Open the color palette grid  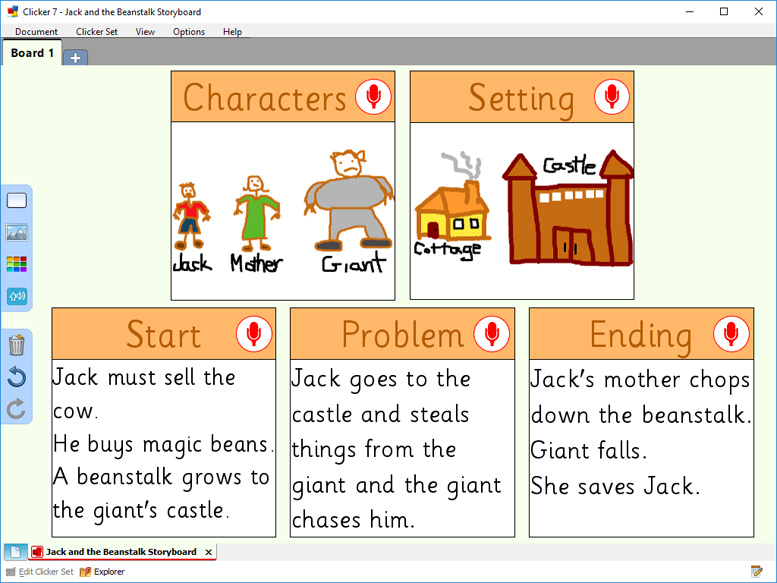click(x=17, y=264)
